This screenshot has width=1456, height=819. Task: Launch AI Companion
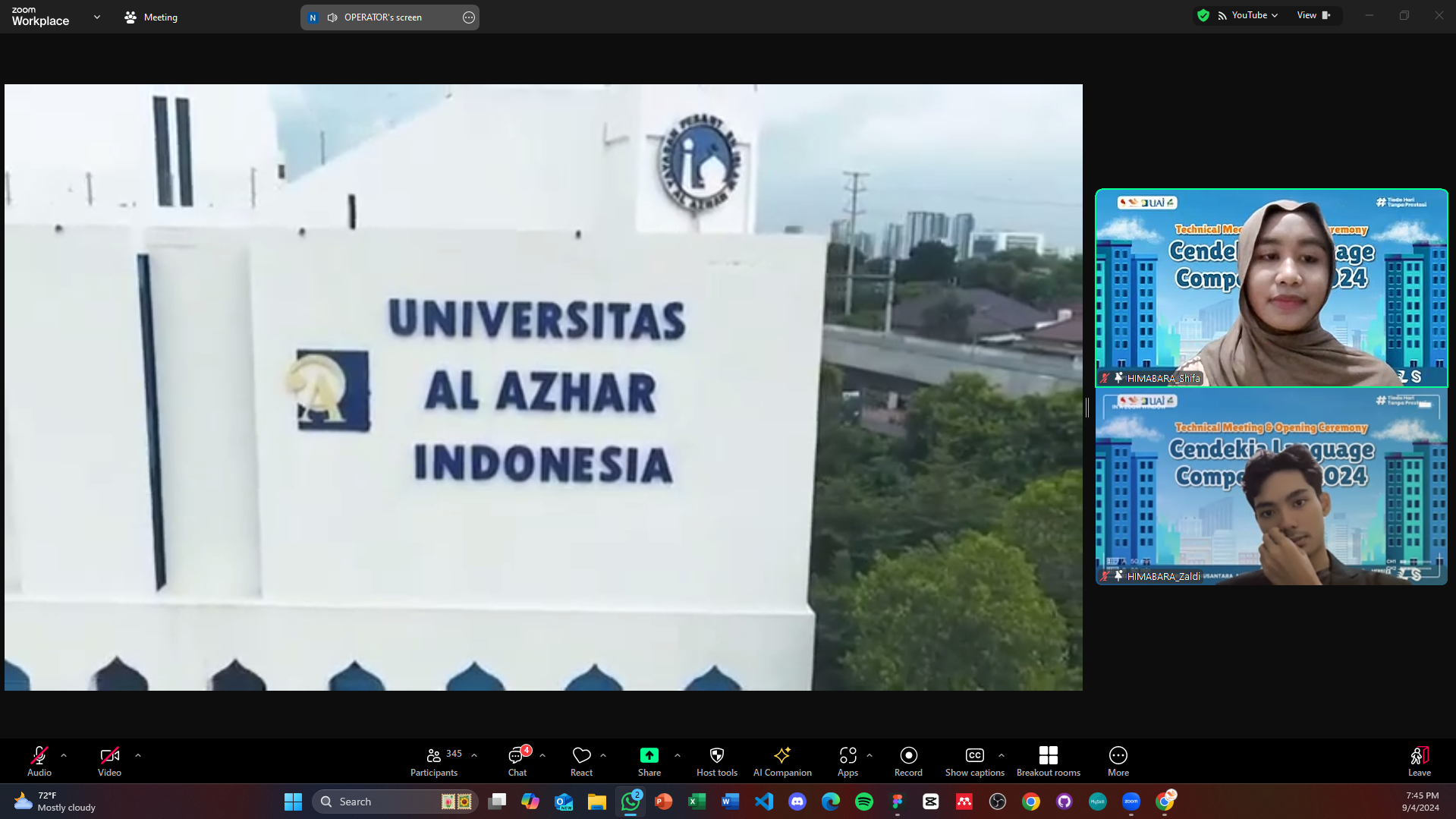tap(781, 761)
